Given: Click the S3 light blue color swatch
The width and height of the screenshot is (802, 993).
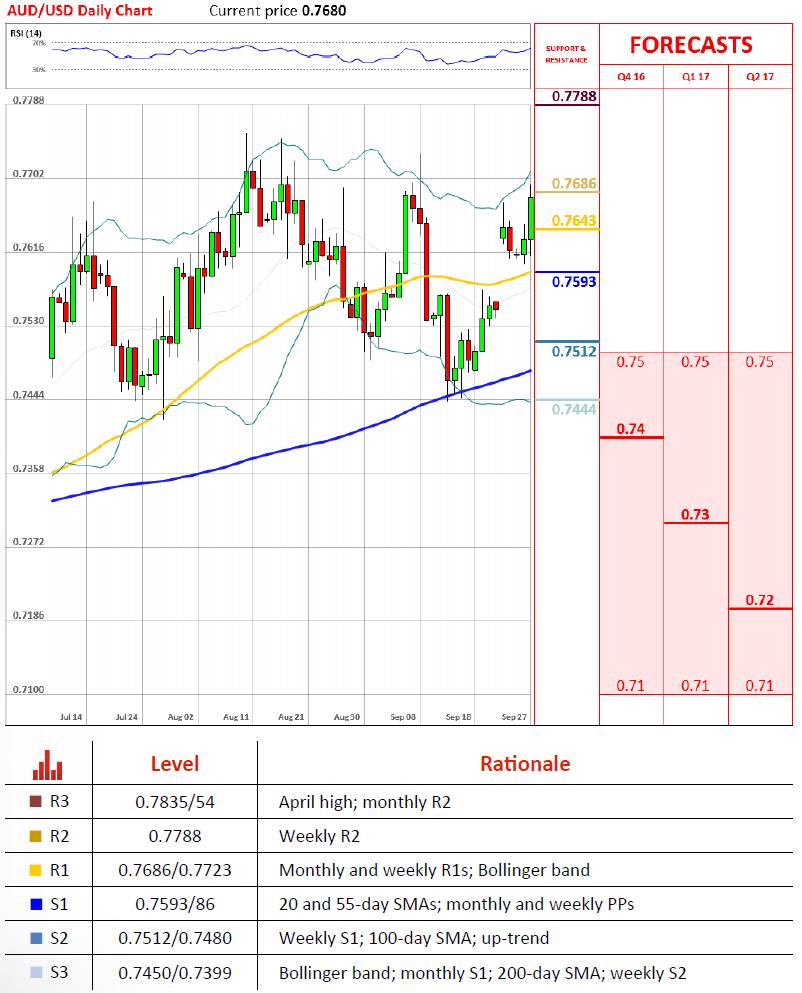Looking at the screenshot, I should [36, 972].
